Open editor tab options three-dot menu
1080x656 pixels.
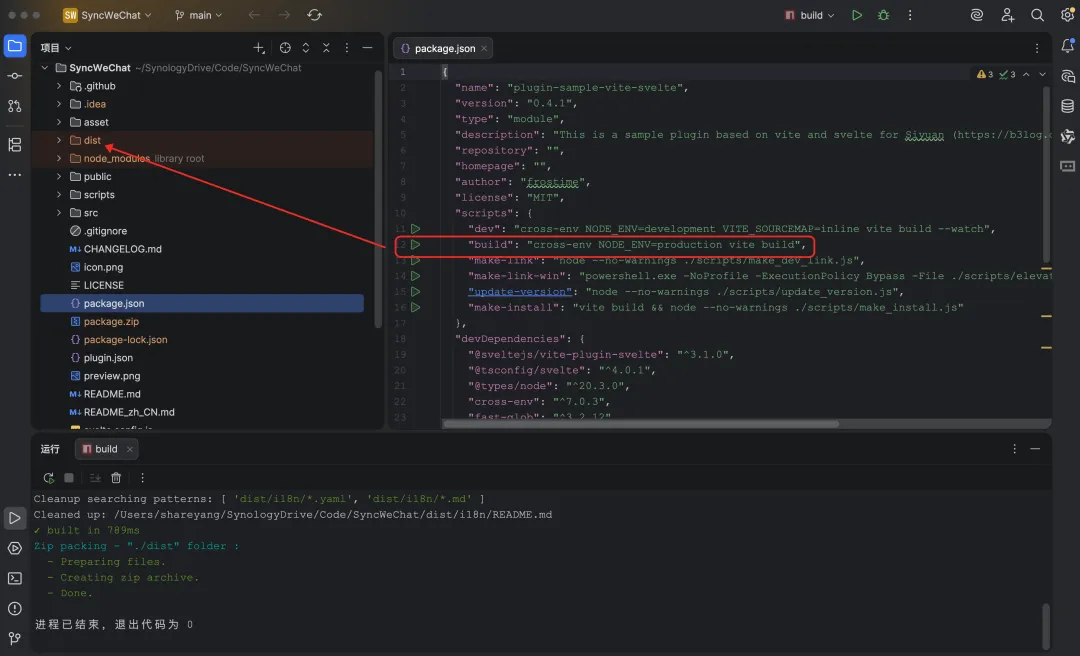(1037, 48)
